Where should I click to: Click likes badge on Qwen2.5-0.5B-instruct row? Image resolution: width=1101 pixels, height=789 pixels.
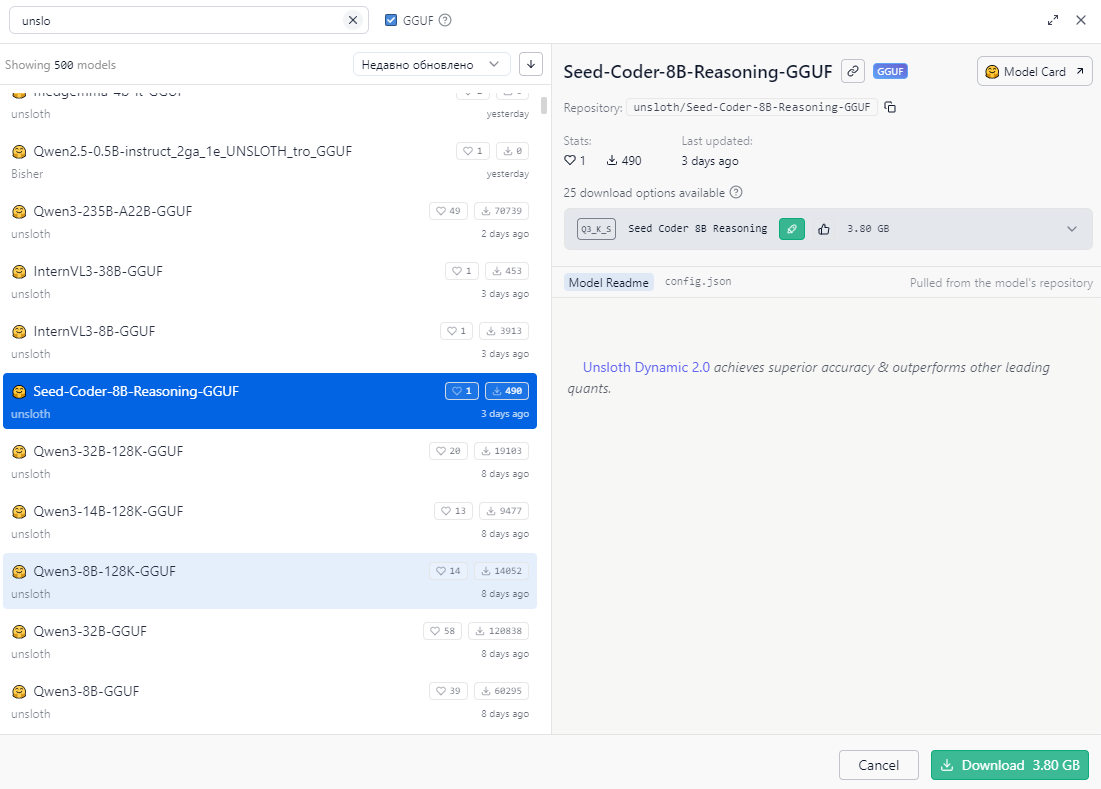473,151
